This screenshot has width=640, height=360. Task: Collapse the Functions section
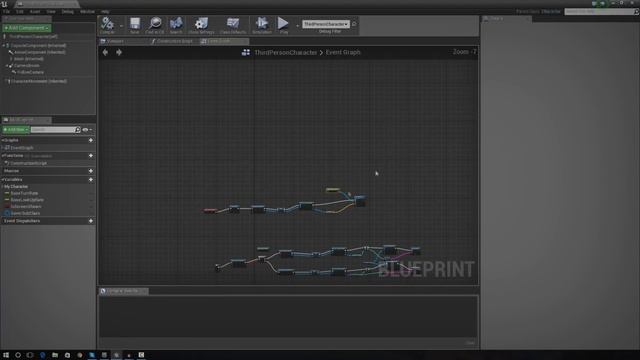point(3,156)
